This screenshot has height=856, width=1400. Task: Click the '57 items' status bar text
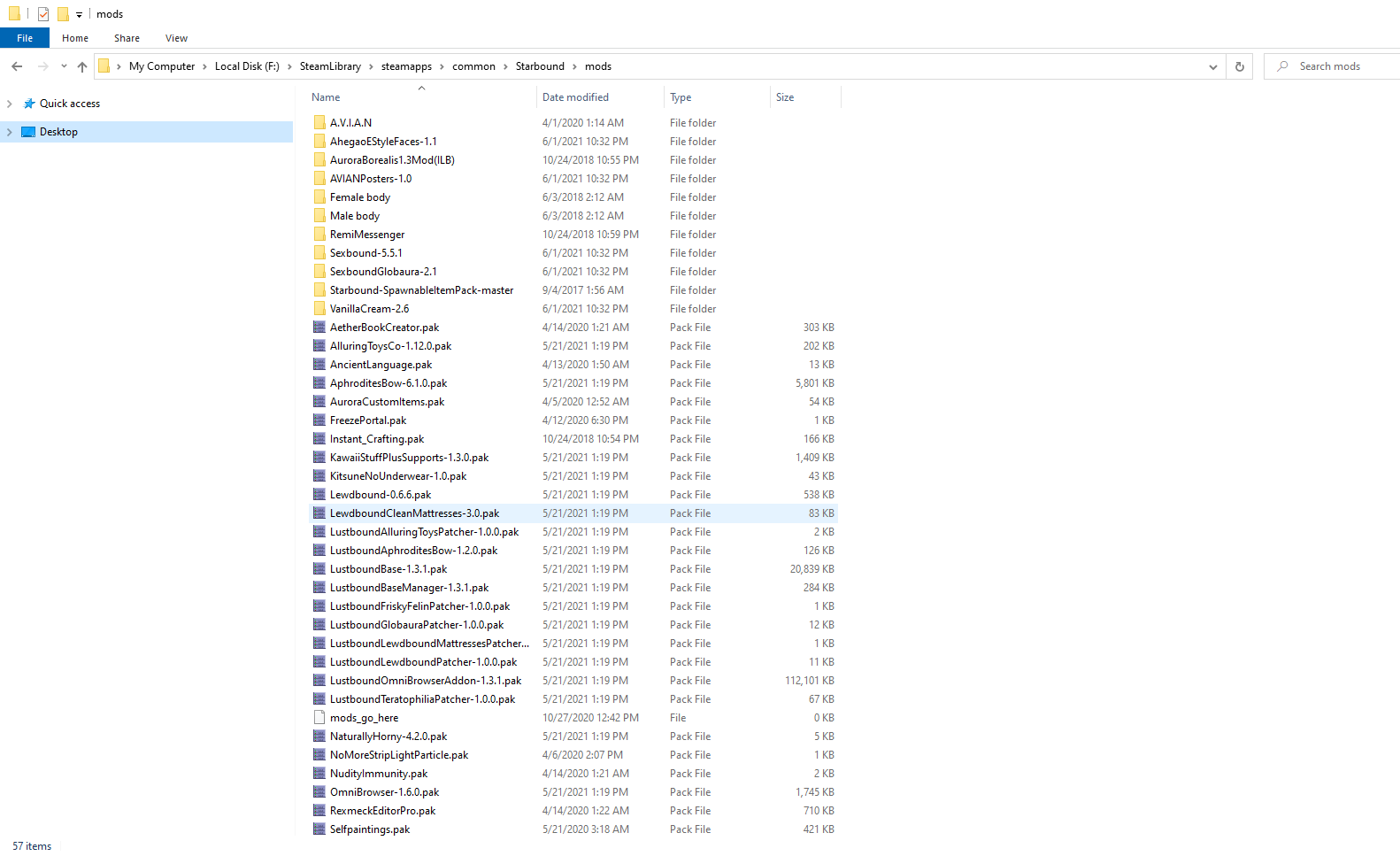(x=32, y=846)
